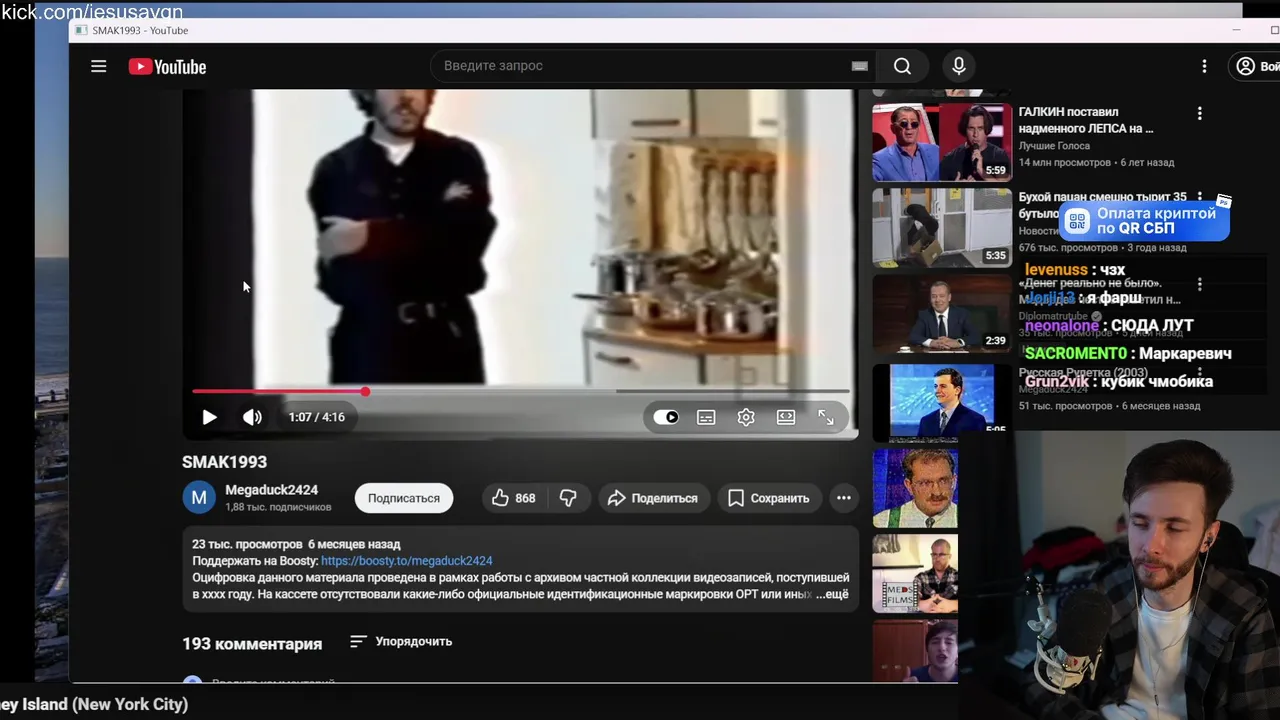The height and width of the screenshot is (720, 1280).
Task: Mute the video volume speaker
Action: 252,417
